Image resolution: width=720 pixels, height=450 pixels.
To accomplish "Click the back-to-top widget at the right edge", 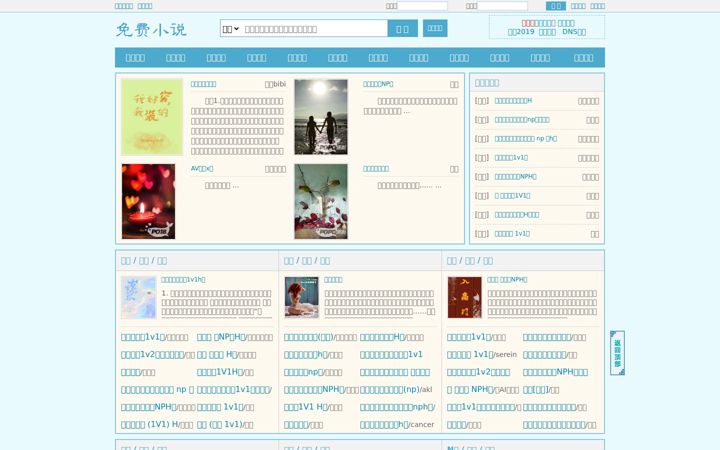I will click(x=617, y=353).
